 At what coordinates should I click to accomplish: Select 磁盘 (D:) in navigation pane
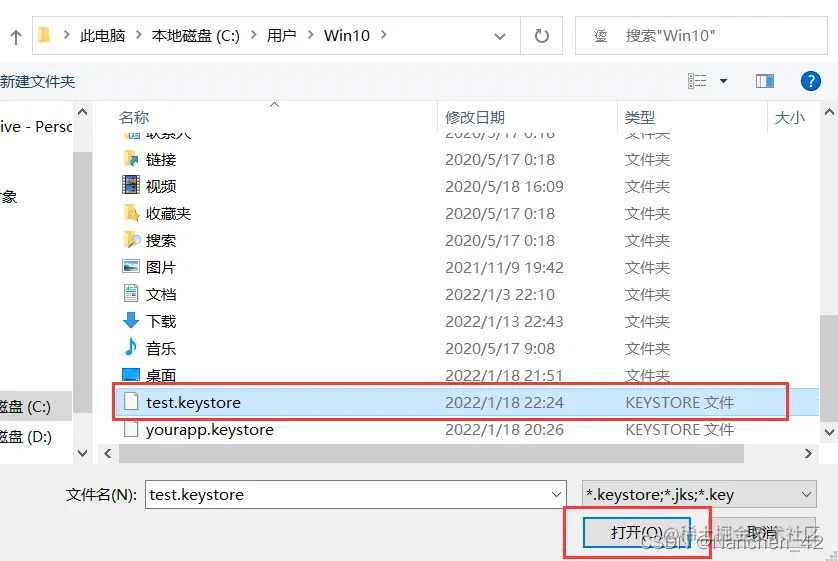click(26, 437)
